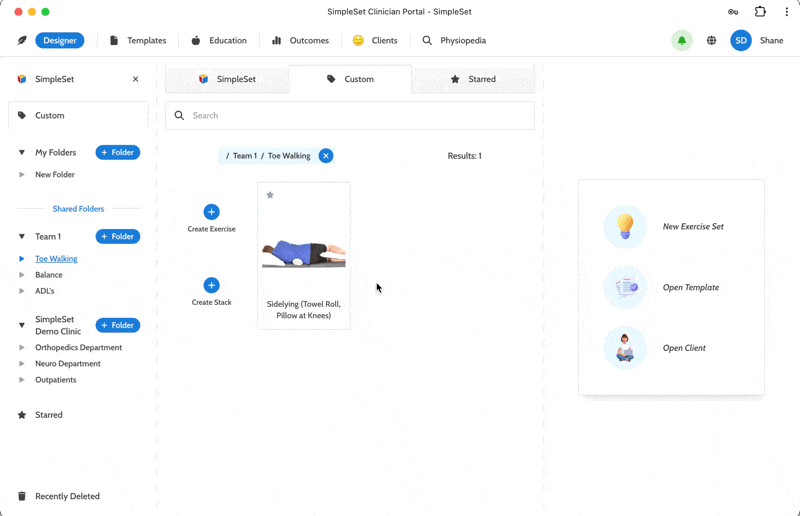Screen dimensions: 800x516
Task: Choose Open Client
Action: point(684,348)
